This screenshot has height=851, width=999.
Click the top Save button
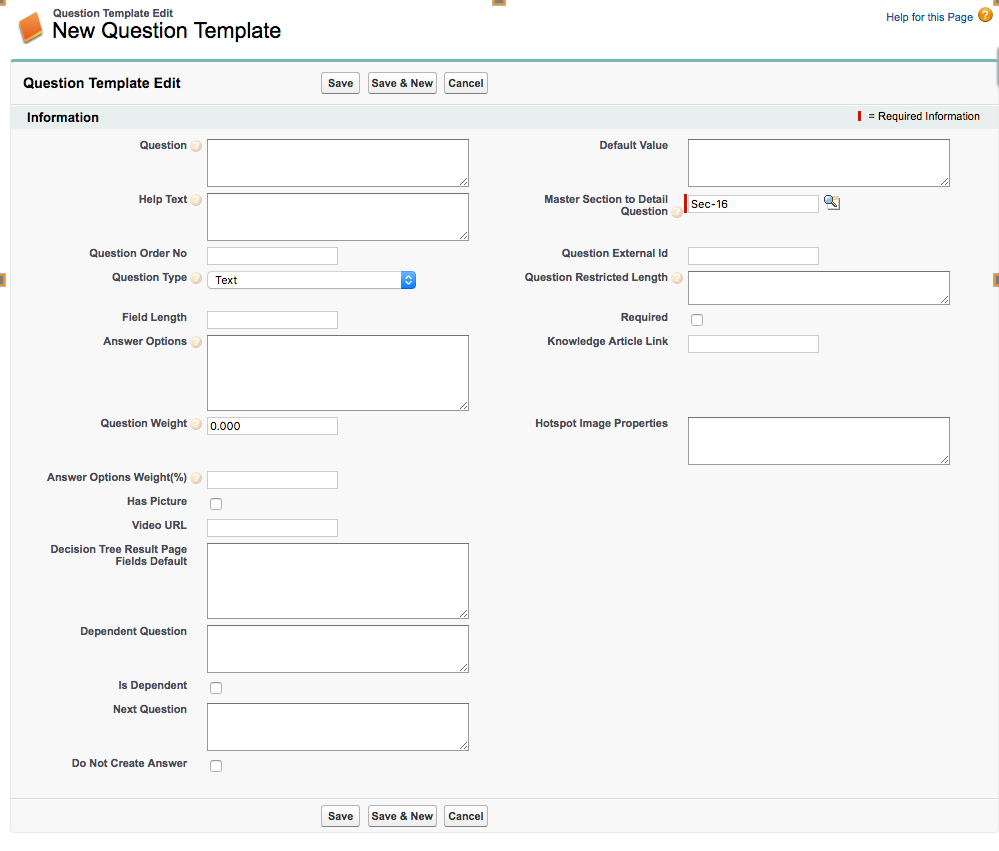click(x=340, y=83)
